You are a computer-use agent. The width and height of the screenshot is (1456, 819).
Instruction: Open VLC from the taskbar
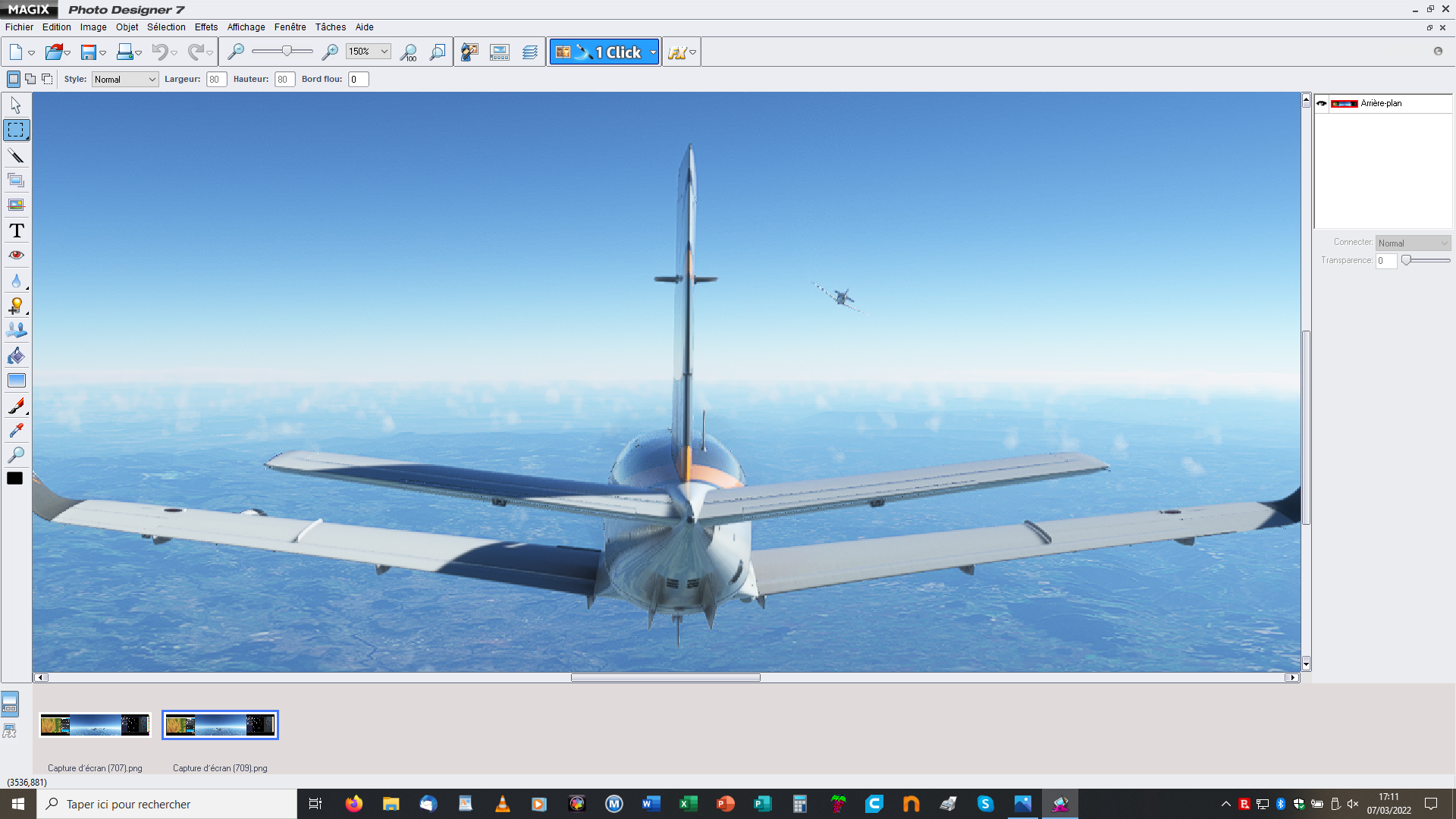tap(502, 804)
